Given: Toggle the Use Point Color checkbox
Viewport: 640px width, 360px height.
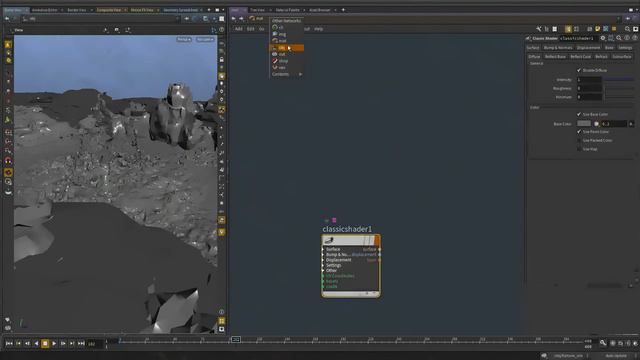Looking at the screenshot, I should (x=579, y=132).
